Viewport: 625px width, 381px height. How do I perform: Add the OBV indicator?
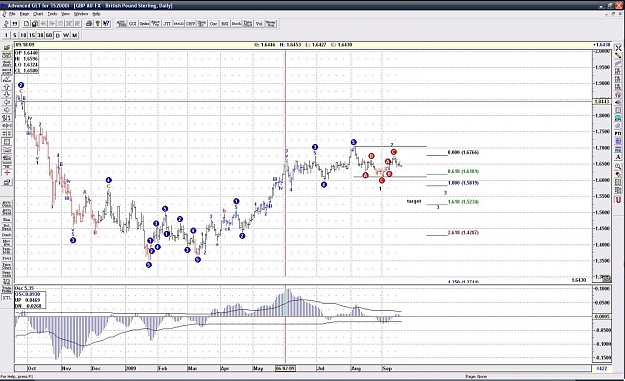(x=190, y=24)
